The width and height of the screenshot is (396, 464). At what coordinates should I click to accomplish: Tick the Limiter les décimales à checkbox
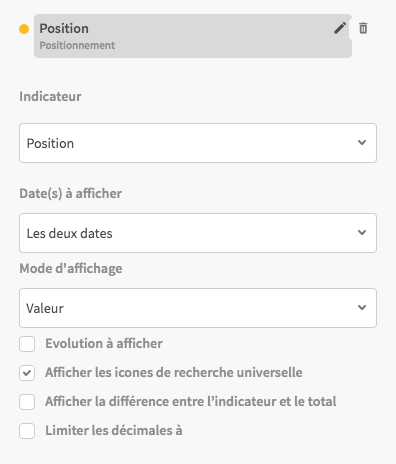(27, 431)
